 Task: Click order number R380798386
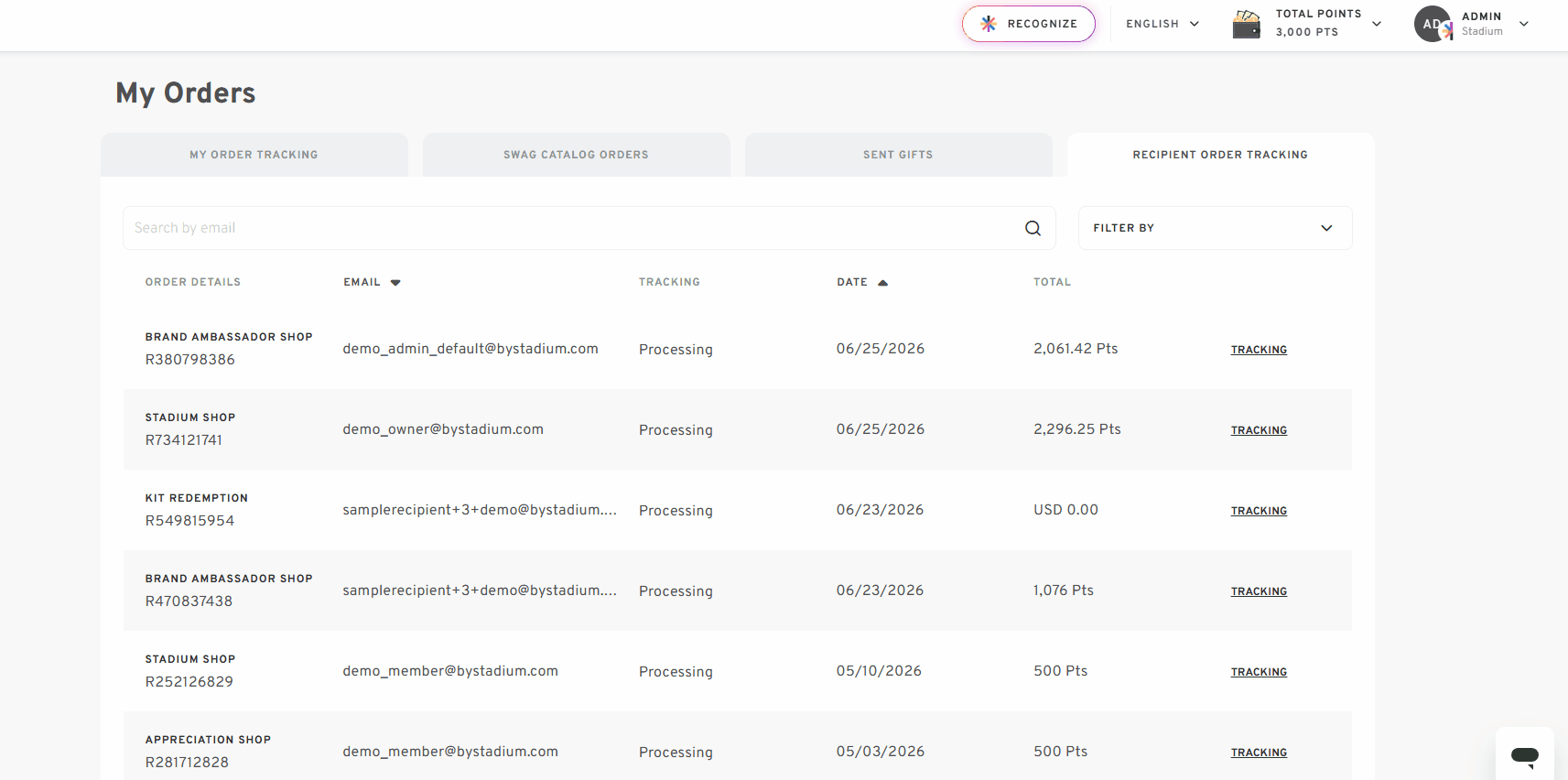[190, 360]
